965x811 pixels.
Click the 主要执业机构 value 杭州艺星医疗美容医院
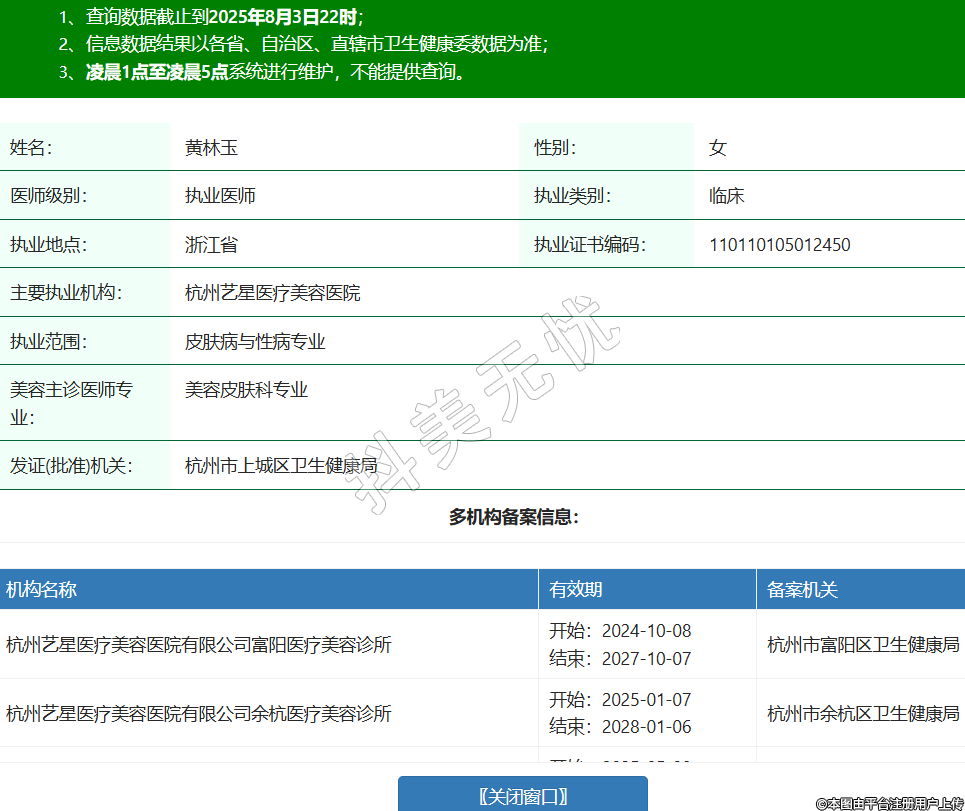tap(272, 293)
